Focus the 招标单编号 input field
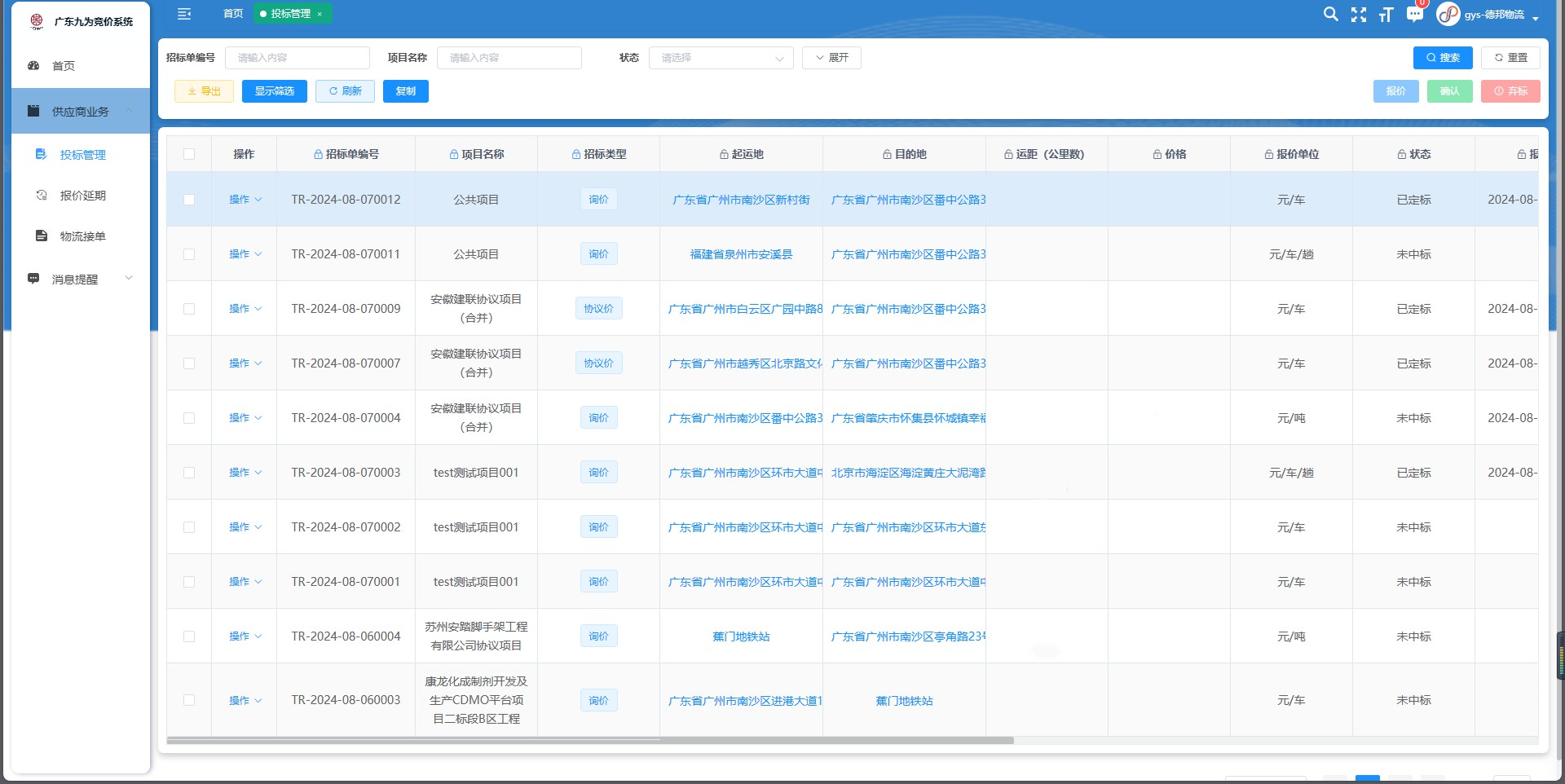The height and width of the screenshot is (784, 1565). [x=298, y=58]
